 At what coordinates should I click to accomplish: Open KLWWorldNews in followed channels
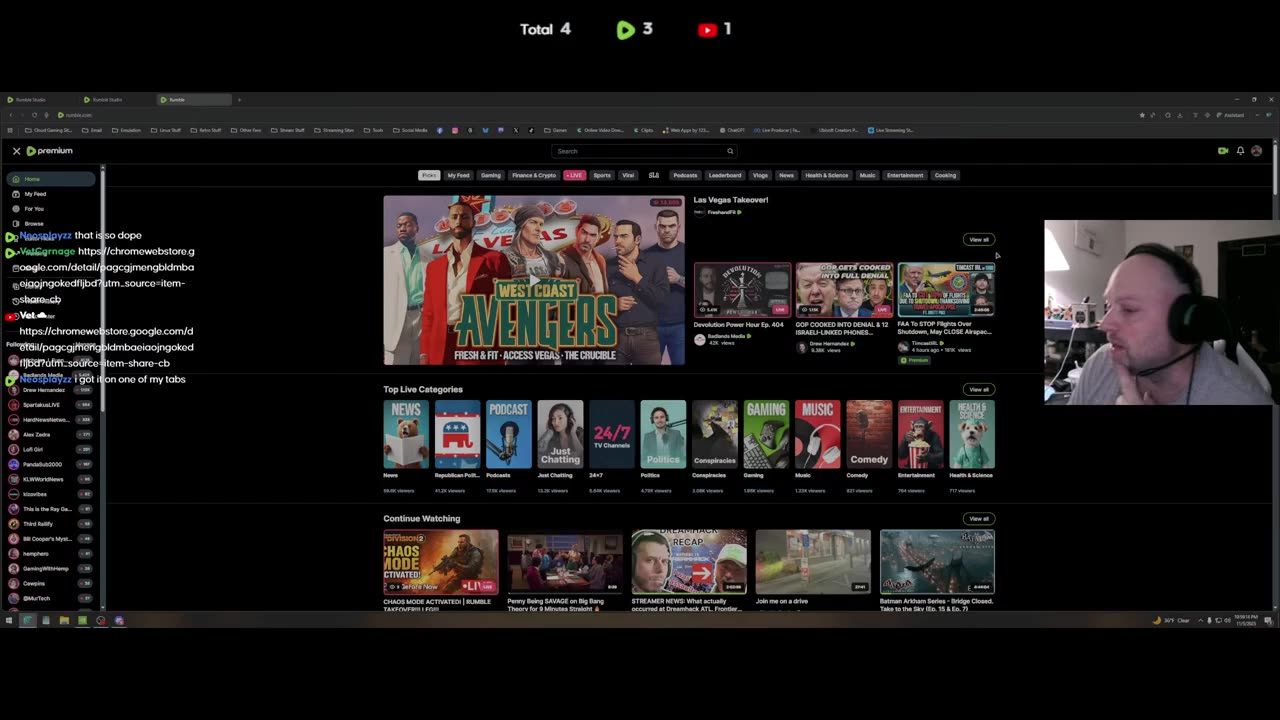pyautogui.click(x=50, y=479)
